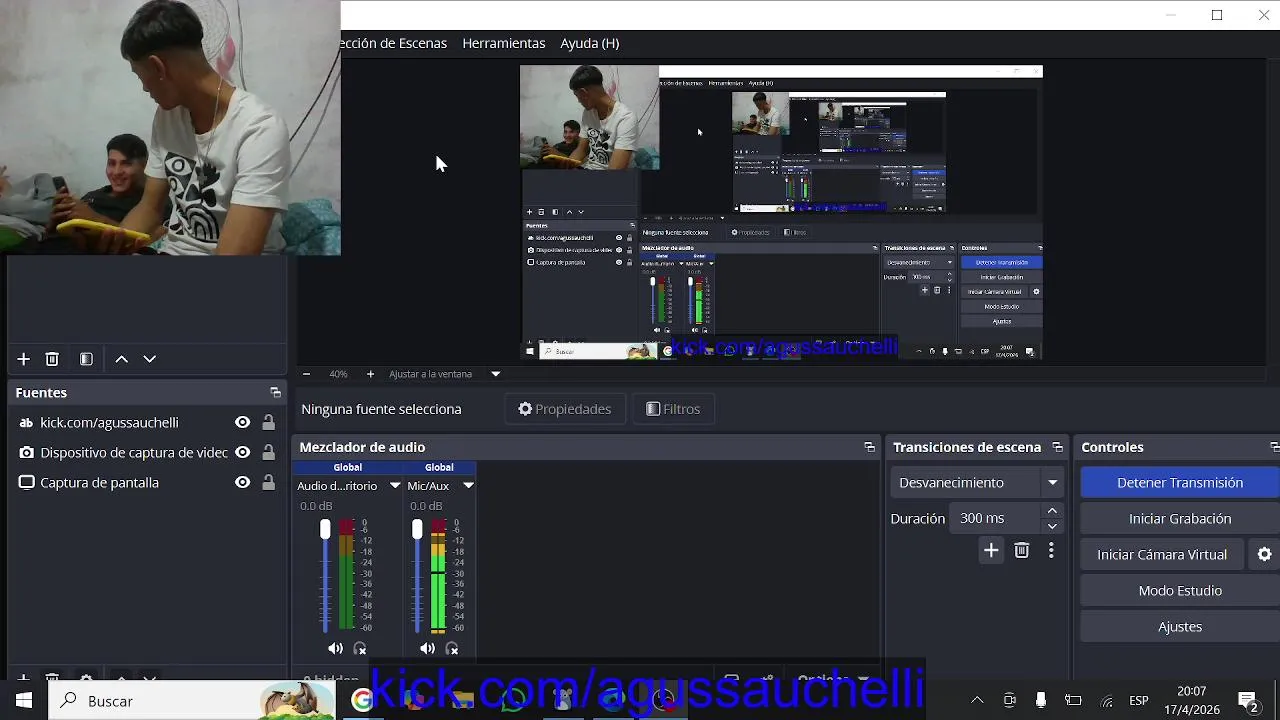Pop out the Transiciones de escena panel
Image resolution: width=1280 pixels, height=720 pixels.
pos(1057,447)
